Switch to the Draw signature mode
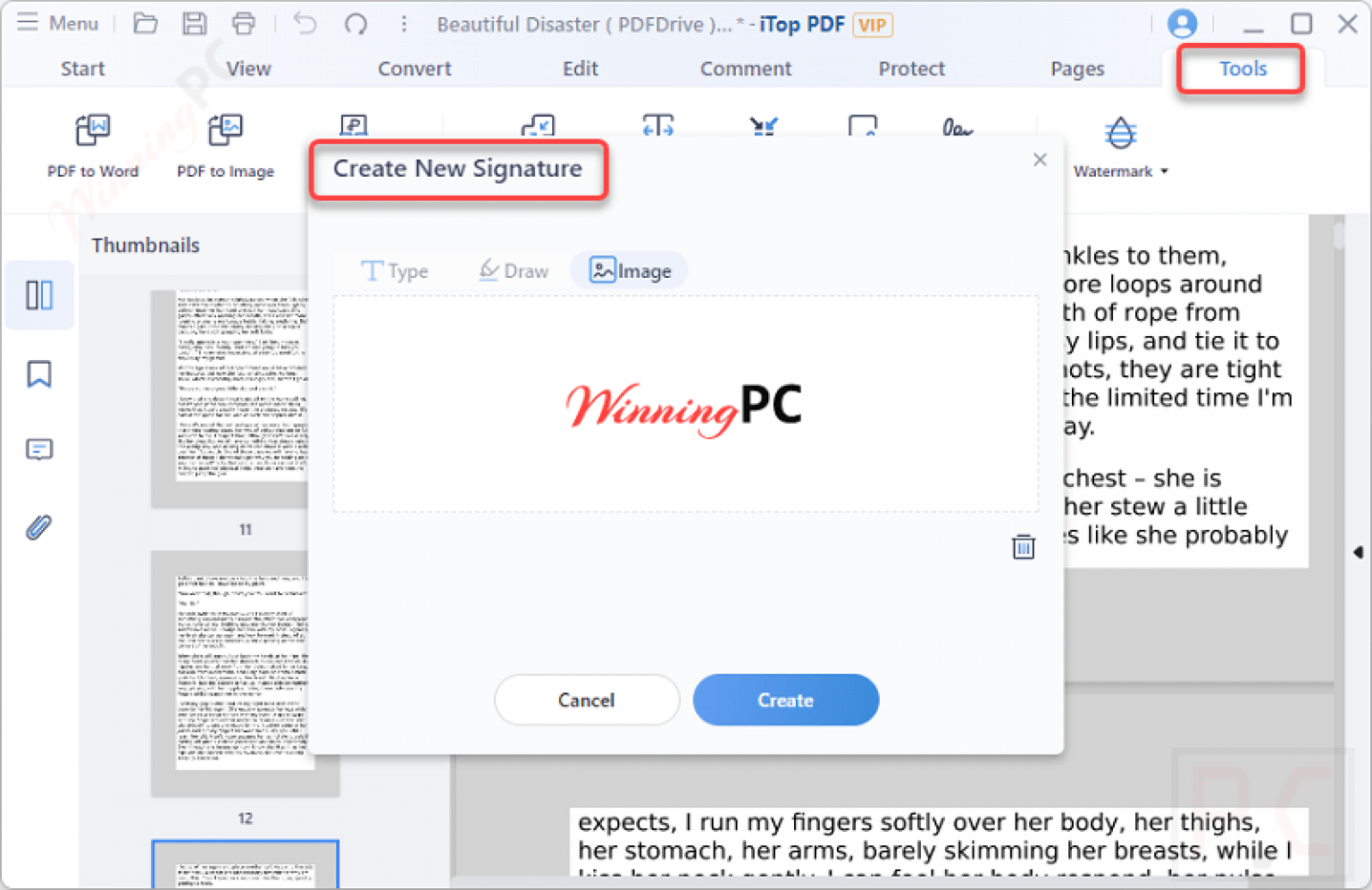The height and width of the screenshot is (890, 1372). (x=515, y=270)
